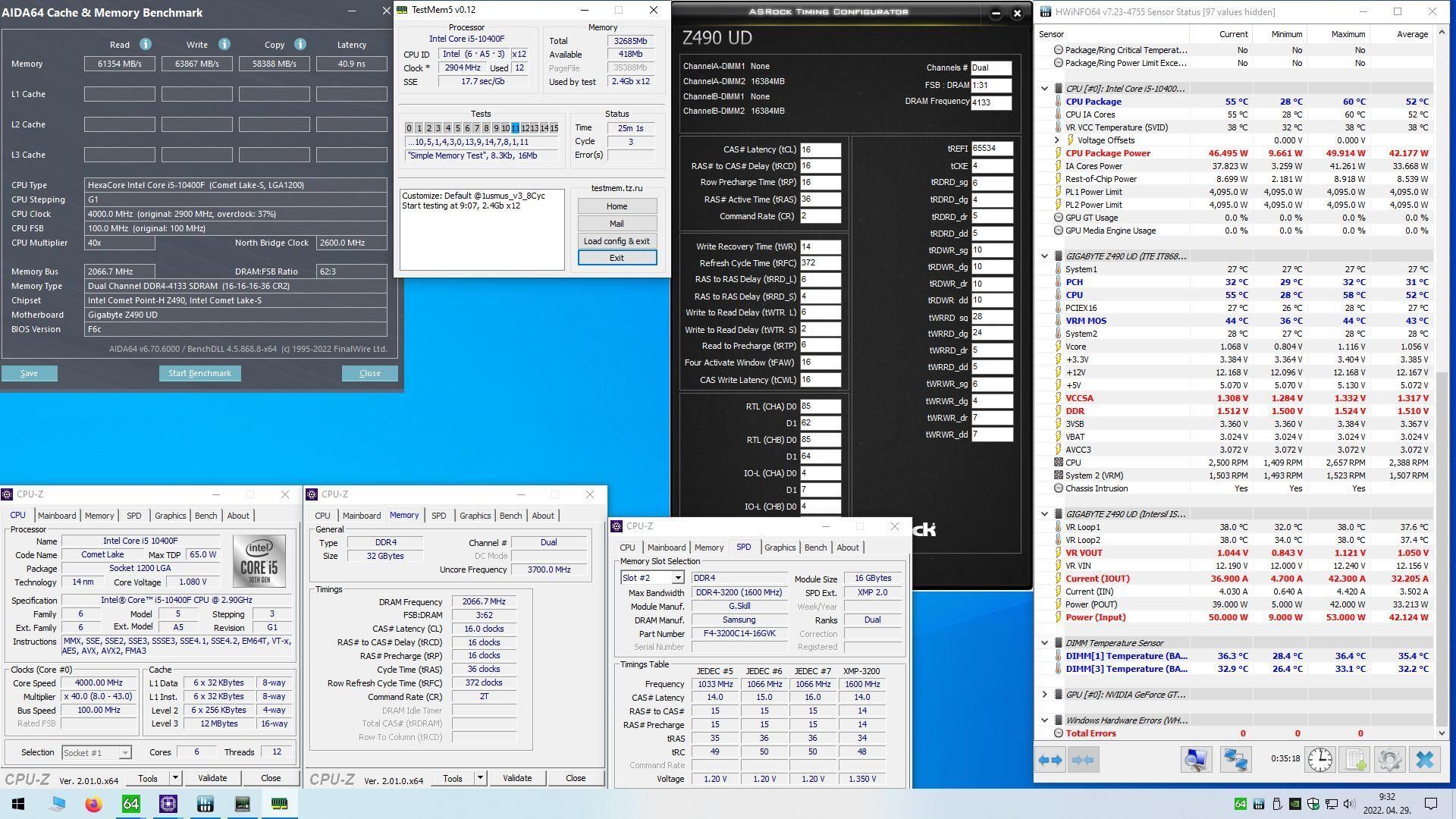
Task: Reset the HWiNFO clock timer icon
Action: [x=1320, y=760]
